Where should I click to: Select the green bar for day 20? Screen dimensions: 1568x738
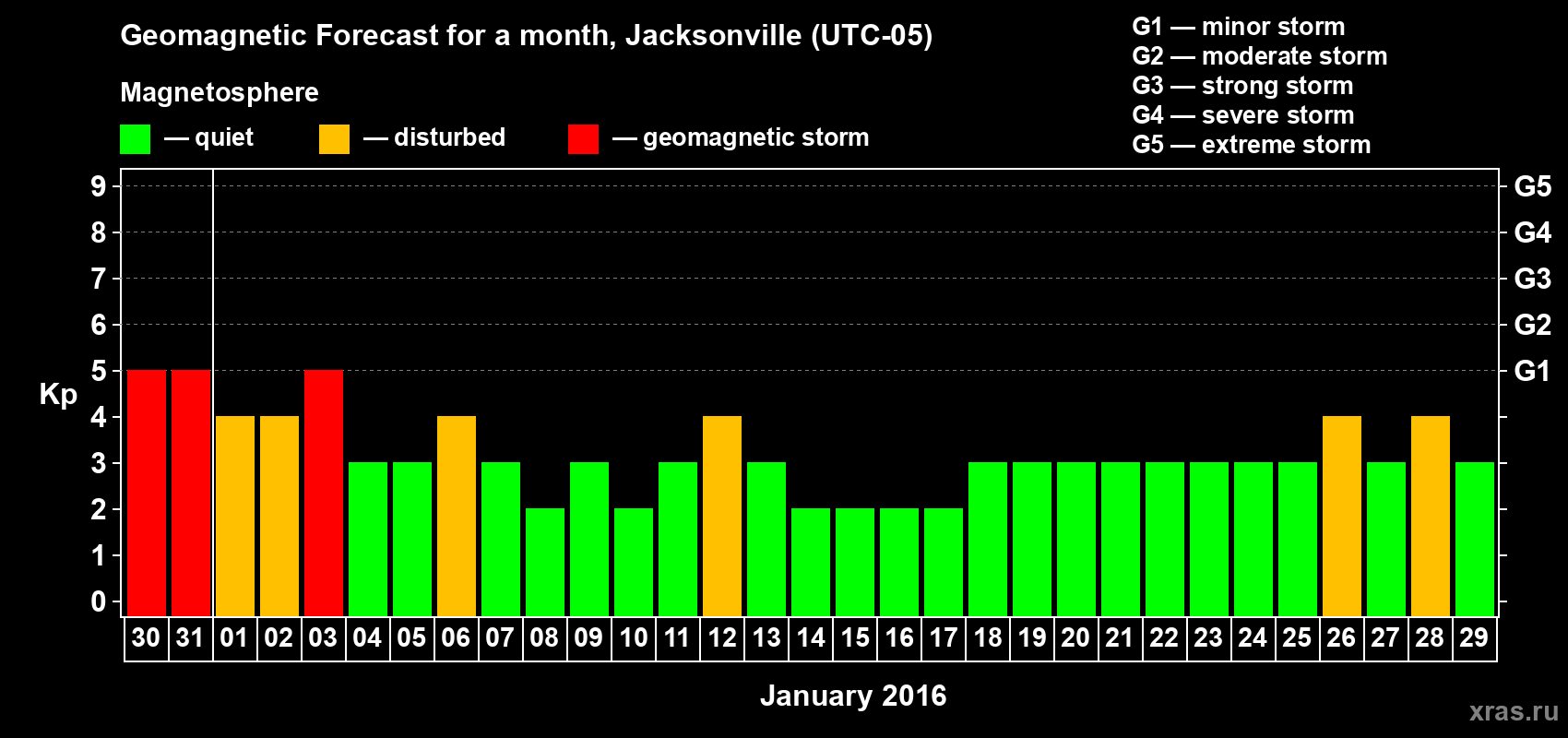1076,540
